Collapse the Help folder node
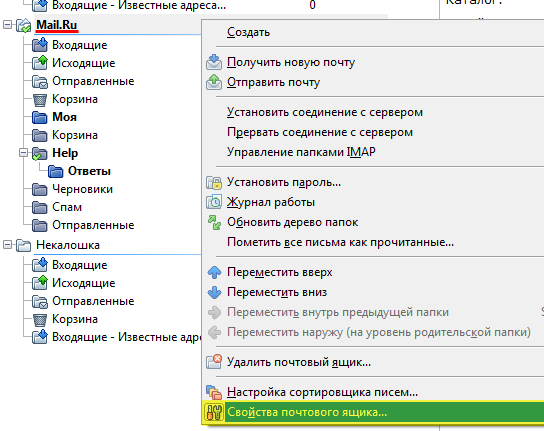 tap(23, 153)
